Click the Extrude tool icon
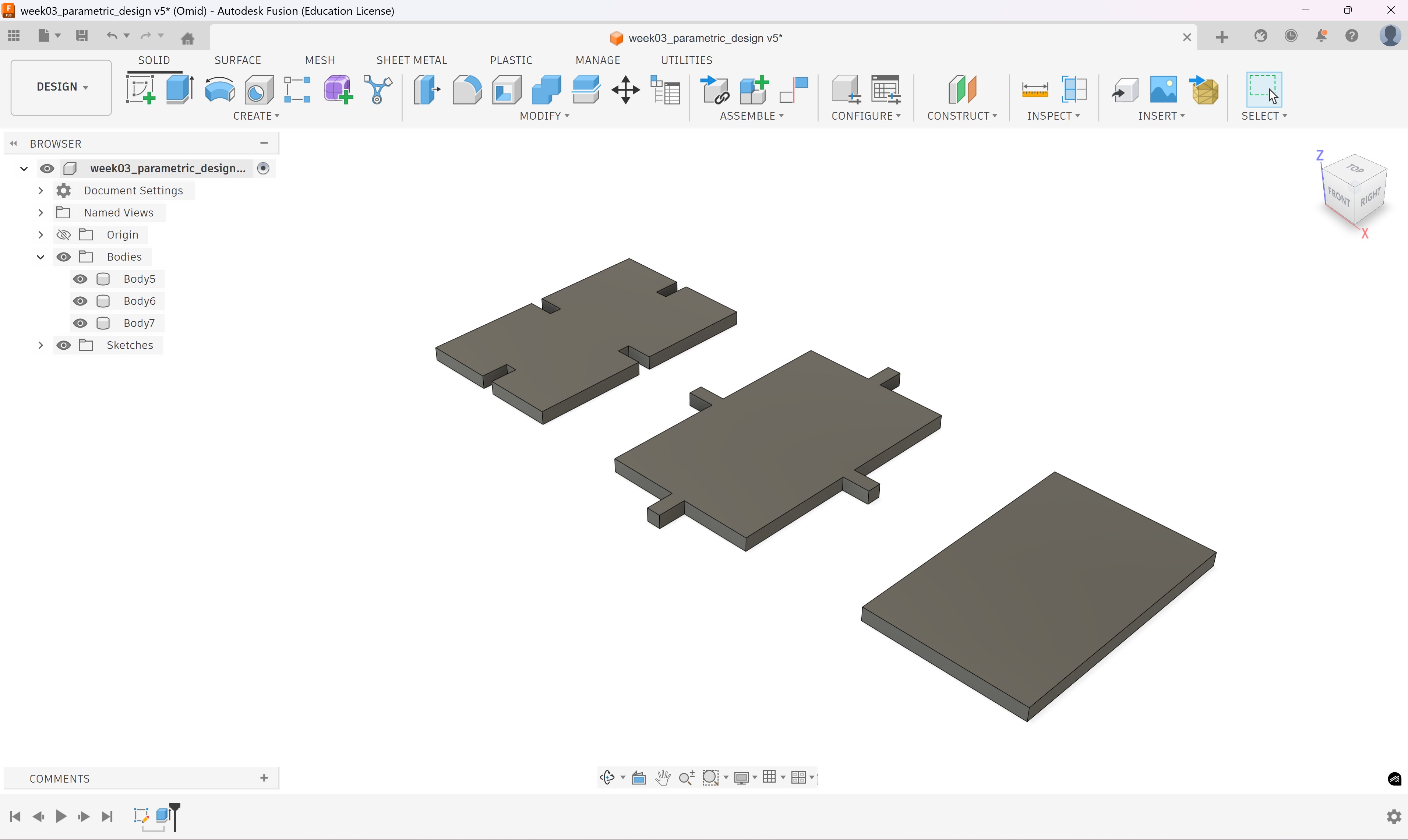 180,89
